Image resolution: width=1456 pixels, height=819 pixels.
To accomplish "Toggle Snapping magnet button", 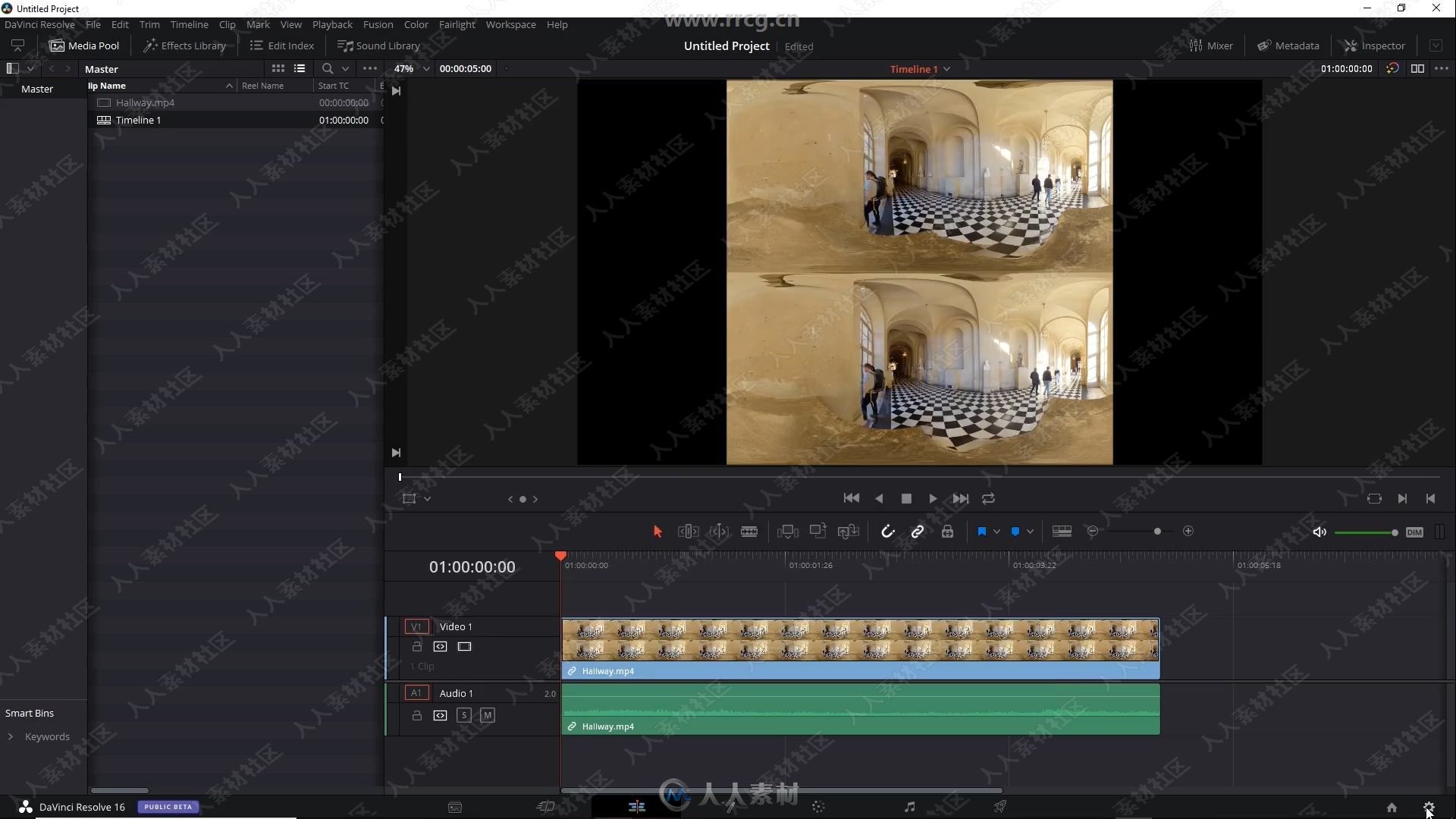I will [887, 532].
